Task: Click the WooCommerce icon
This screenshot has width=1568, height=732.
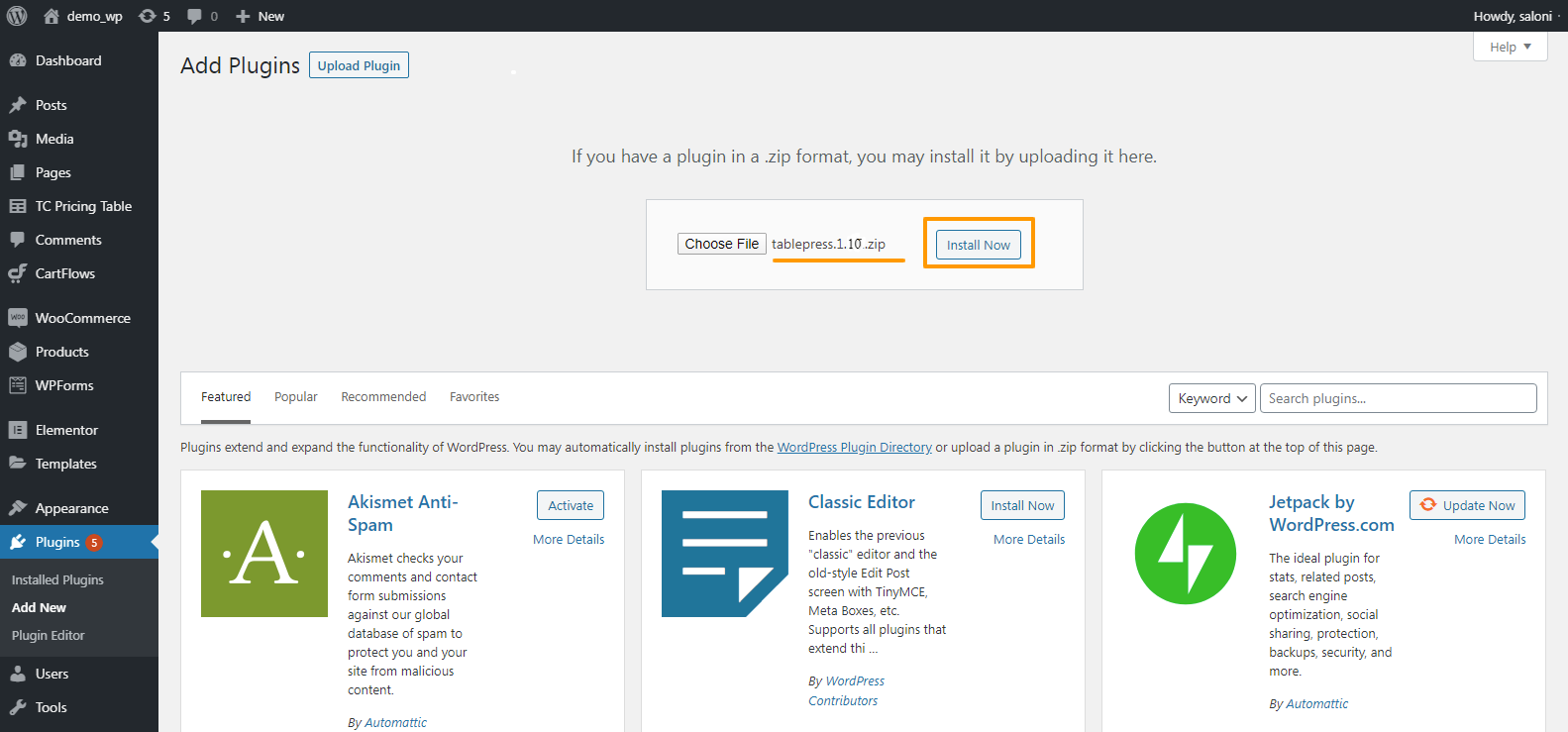Action: 18,318
